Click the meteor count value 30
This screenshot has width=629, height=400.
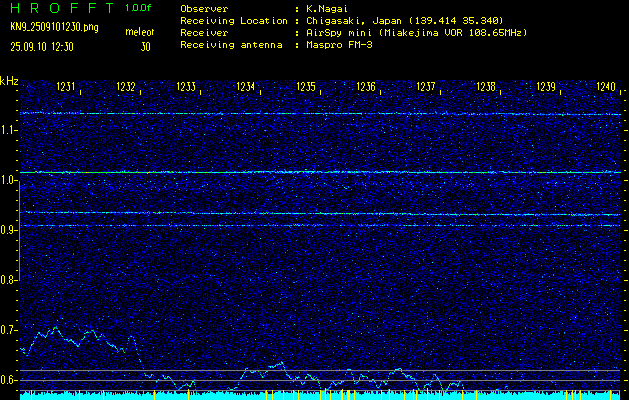pyautogui.click(x=145, y=47)
